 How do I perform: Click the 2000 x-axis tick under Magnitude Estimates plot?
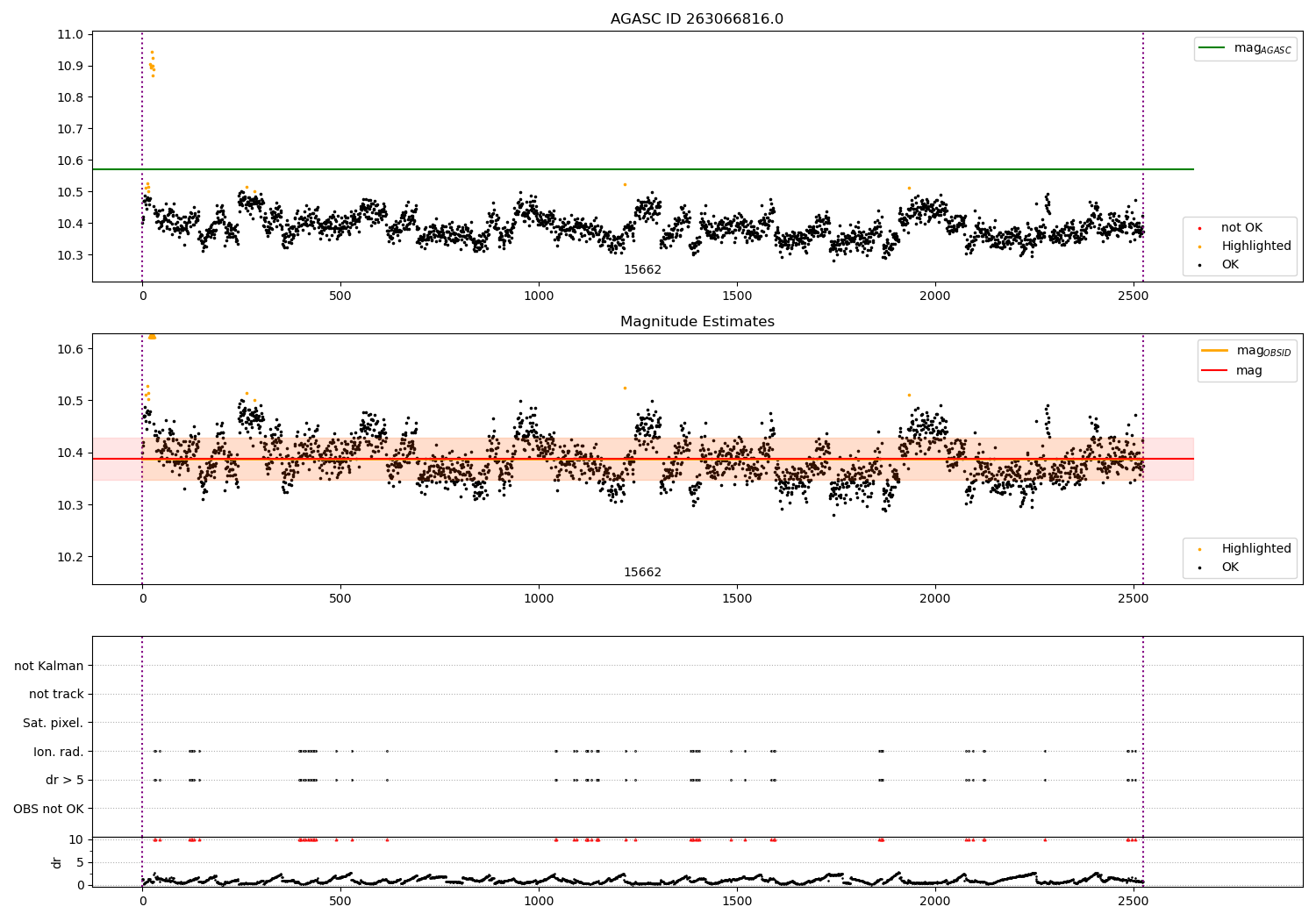coord(935,599)
